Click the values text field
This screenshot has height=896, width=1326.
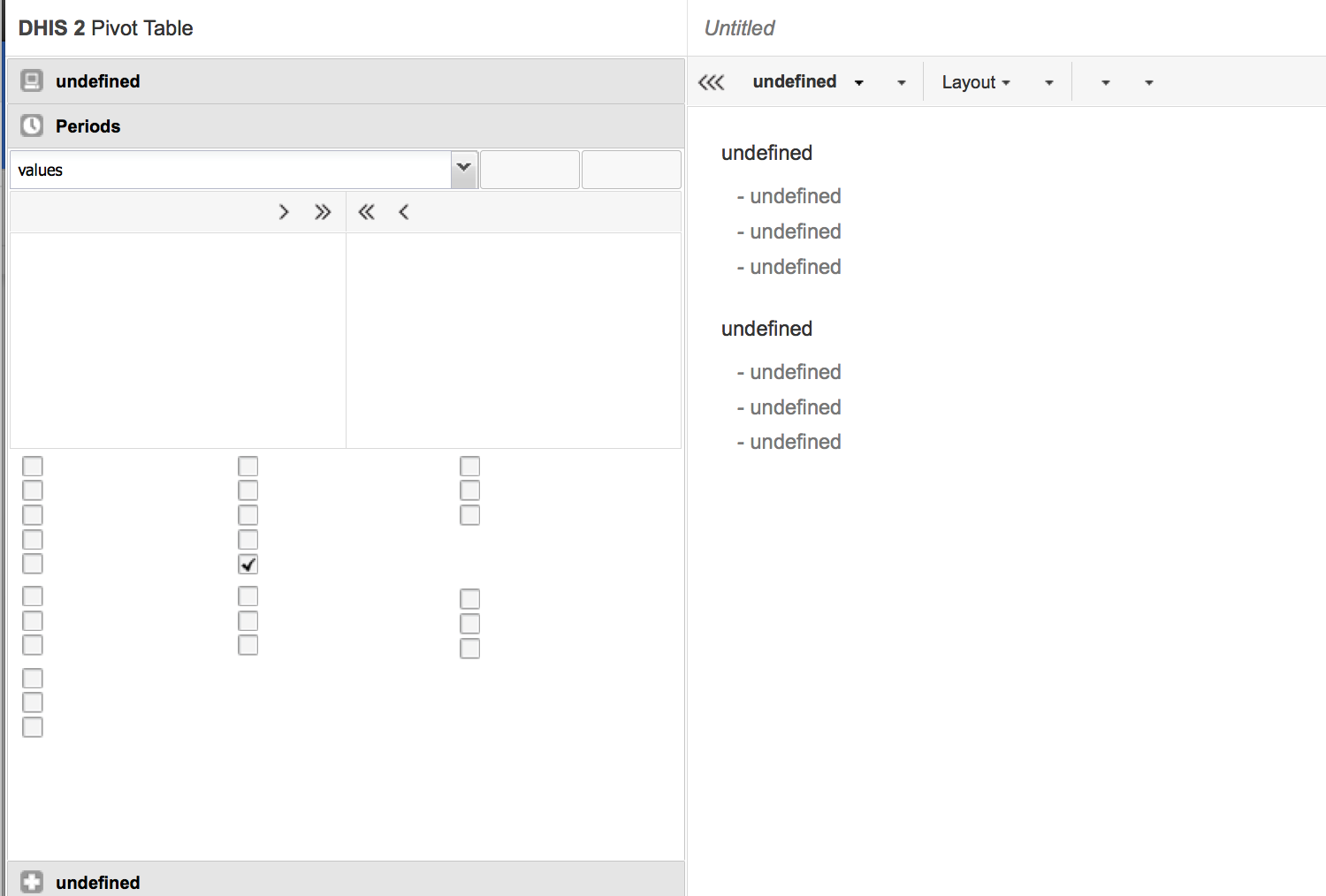(231, 170)
